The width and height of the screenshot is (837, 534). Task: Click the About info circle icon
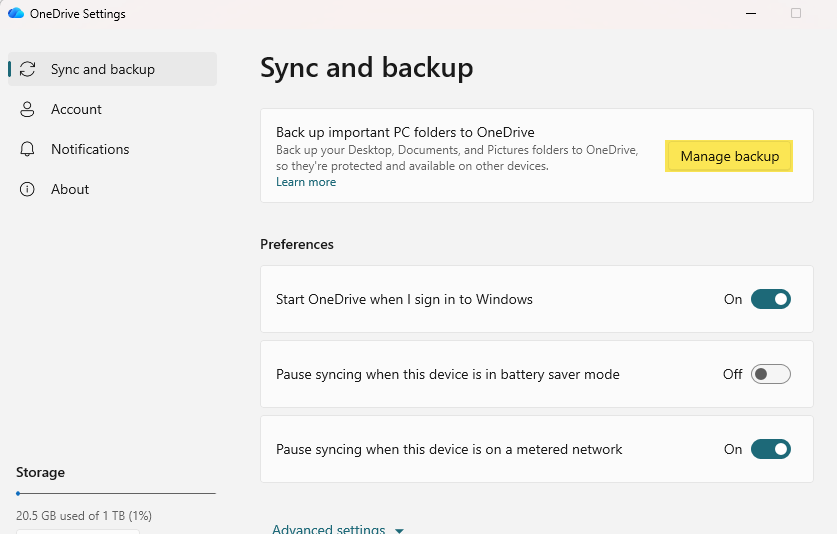pyautogui.click(x=28, y=189)
